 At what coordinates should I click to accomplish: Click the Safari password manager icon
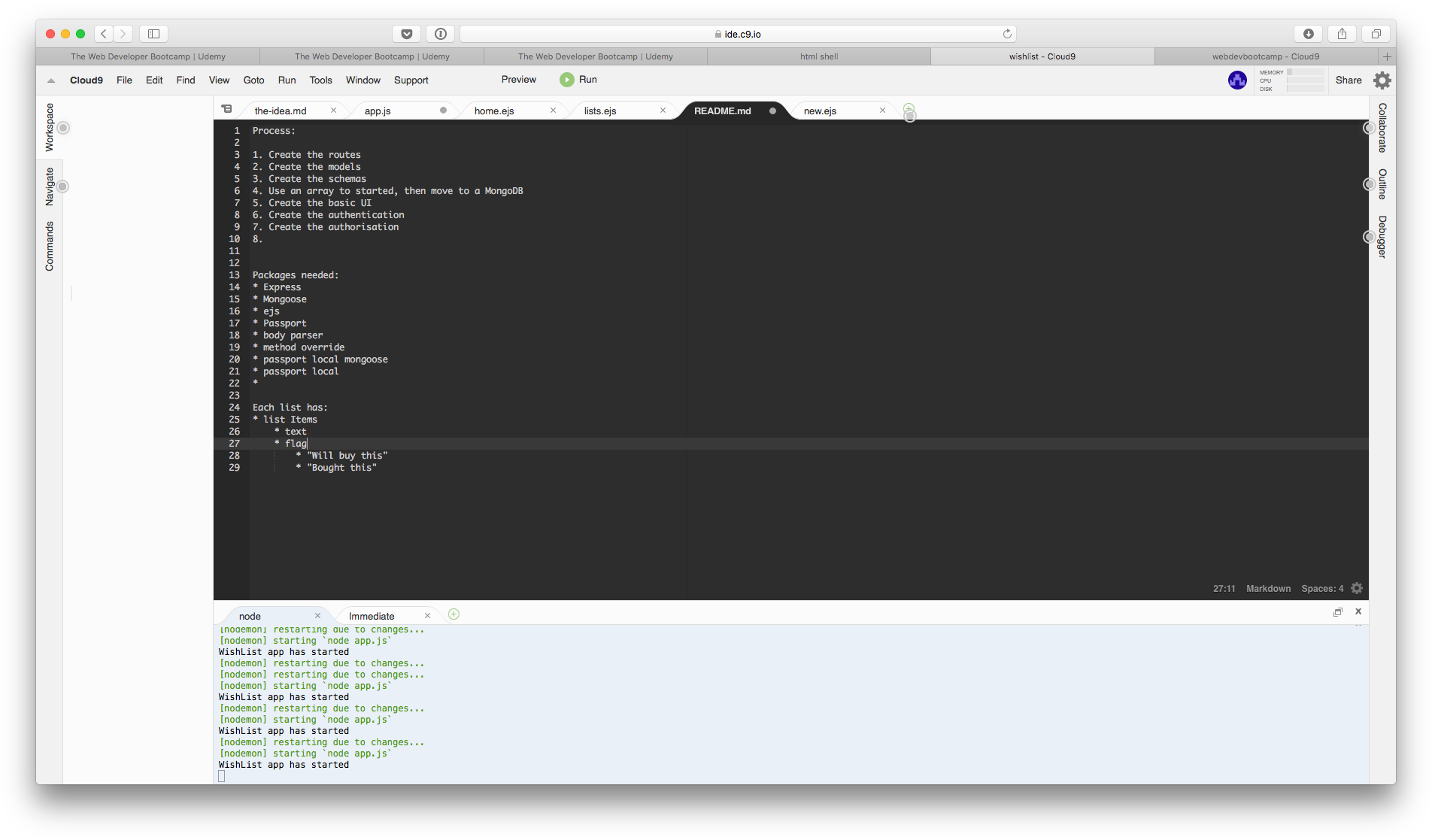(441, 34)
